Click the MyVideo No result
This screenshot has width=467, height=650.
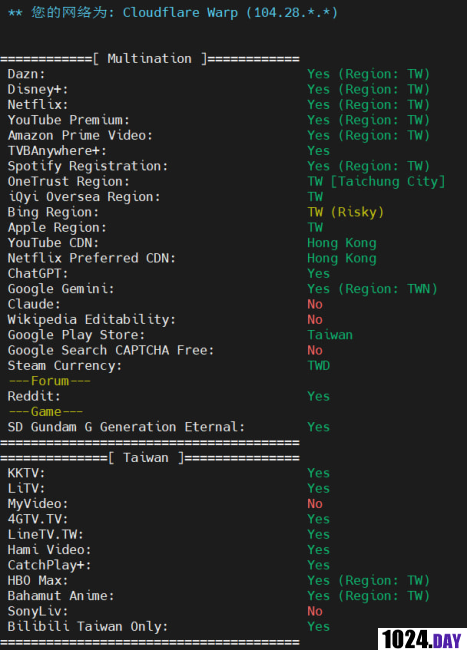[x=315, y=504]
